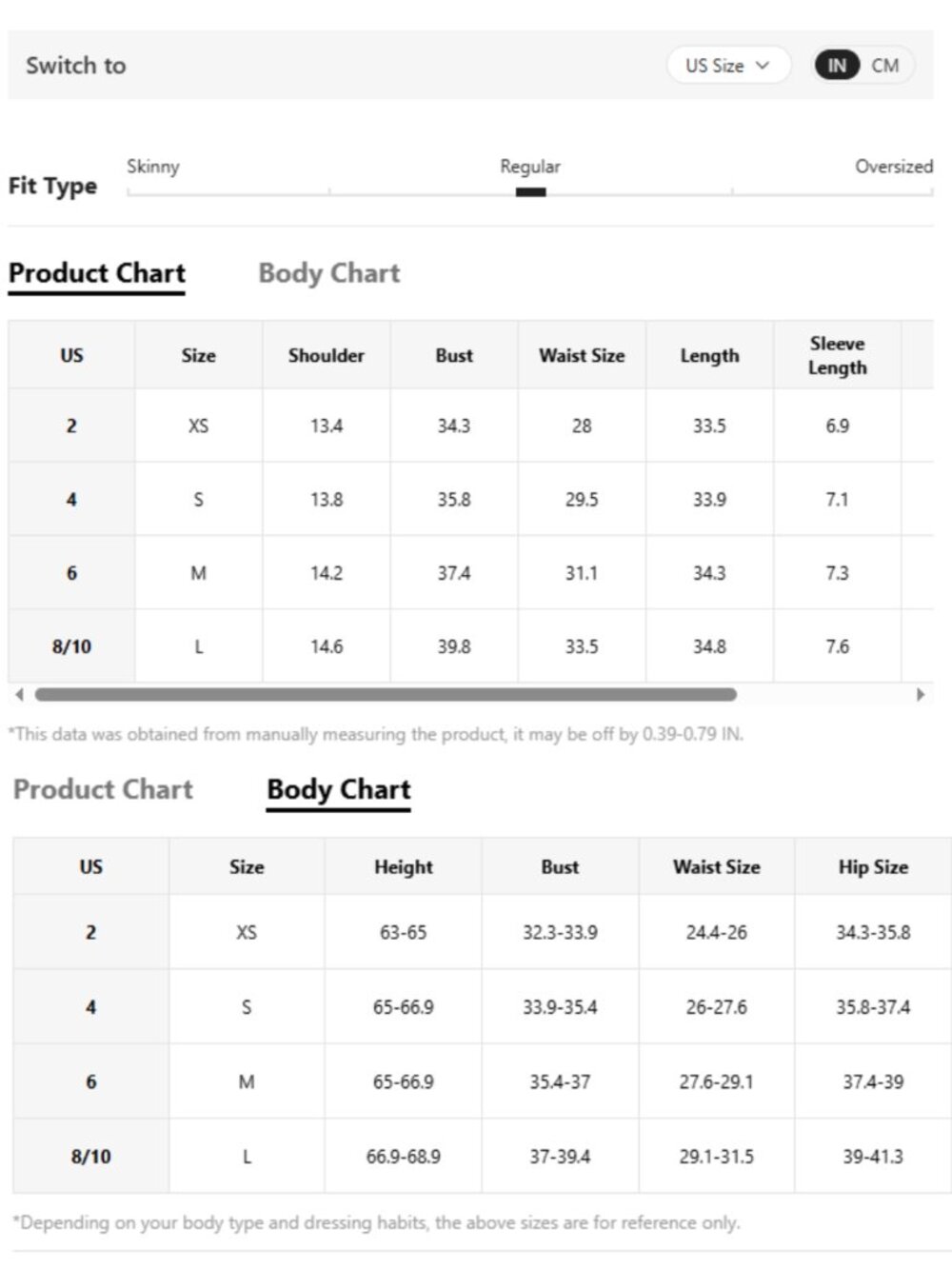This screenshot has height=1269, width=952.
Task: Select the upper Body Chart tab
Action: click(329, 273)
